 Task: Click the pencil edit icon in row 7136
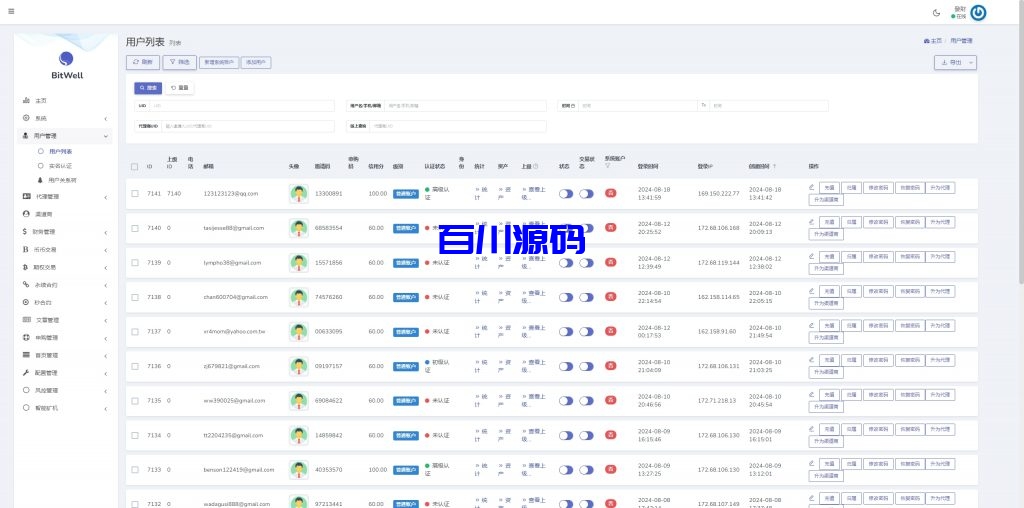tap(812, 360)
